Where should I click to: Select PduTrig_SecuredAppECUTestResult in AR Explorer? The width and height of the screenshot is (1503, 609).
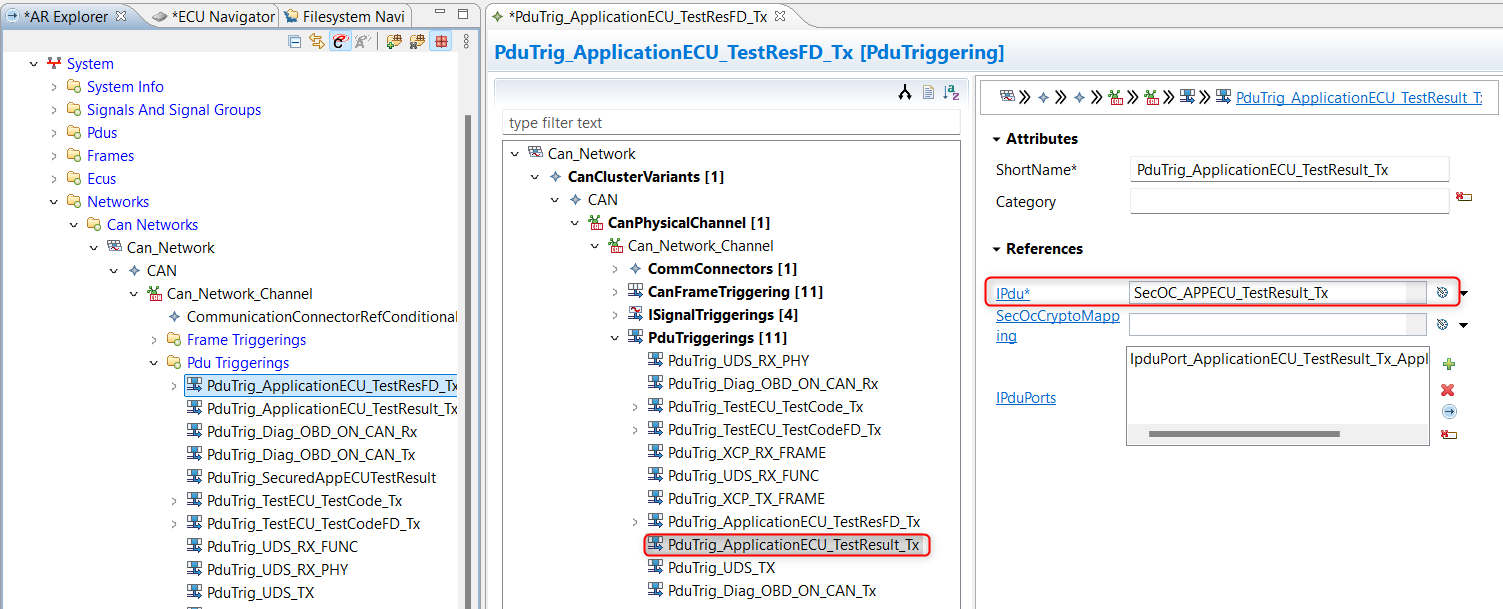point(321,478)
